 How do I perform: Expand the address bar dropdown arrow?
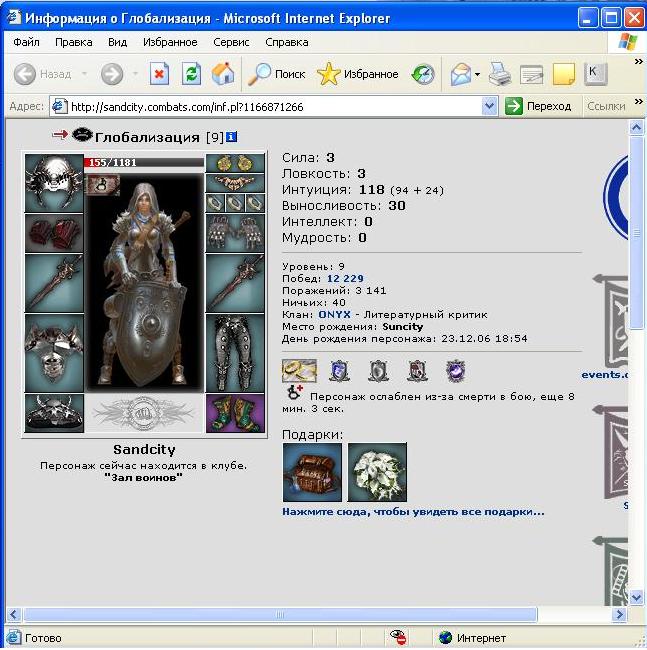coord(490,107)
